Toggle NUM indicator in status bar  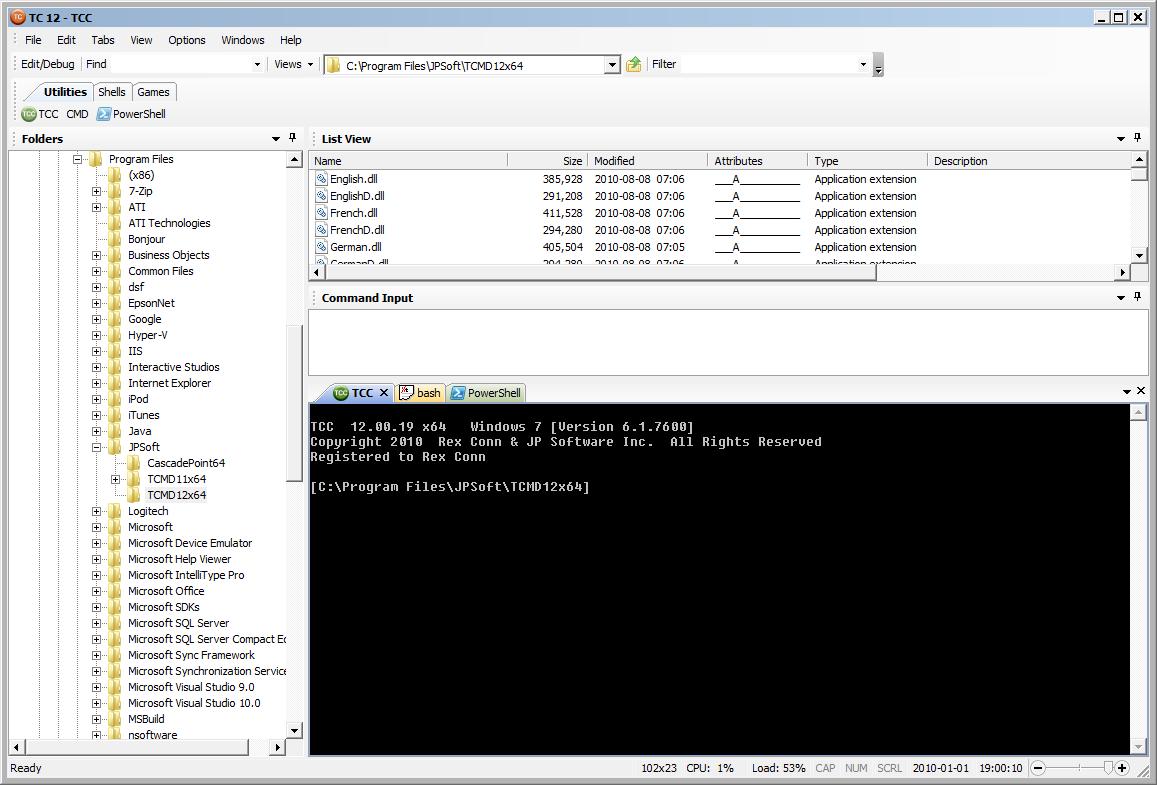[x=856, y=768]
